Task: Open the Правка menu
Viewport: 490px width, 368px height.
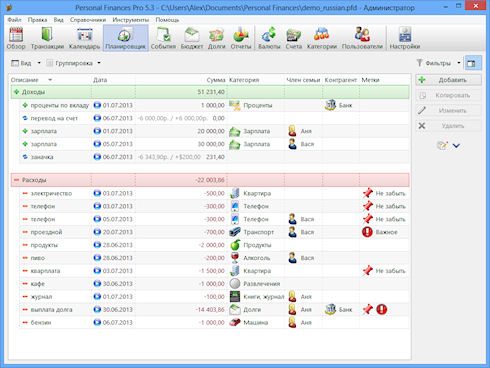Action: pos(37,20)
